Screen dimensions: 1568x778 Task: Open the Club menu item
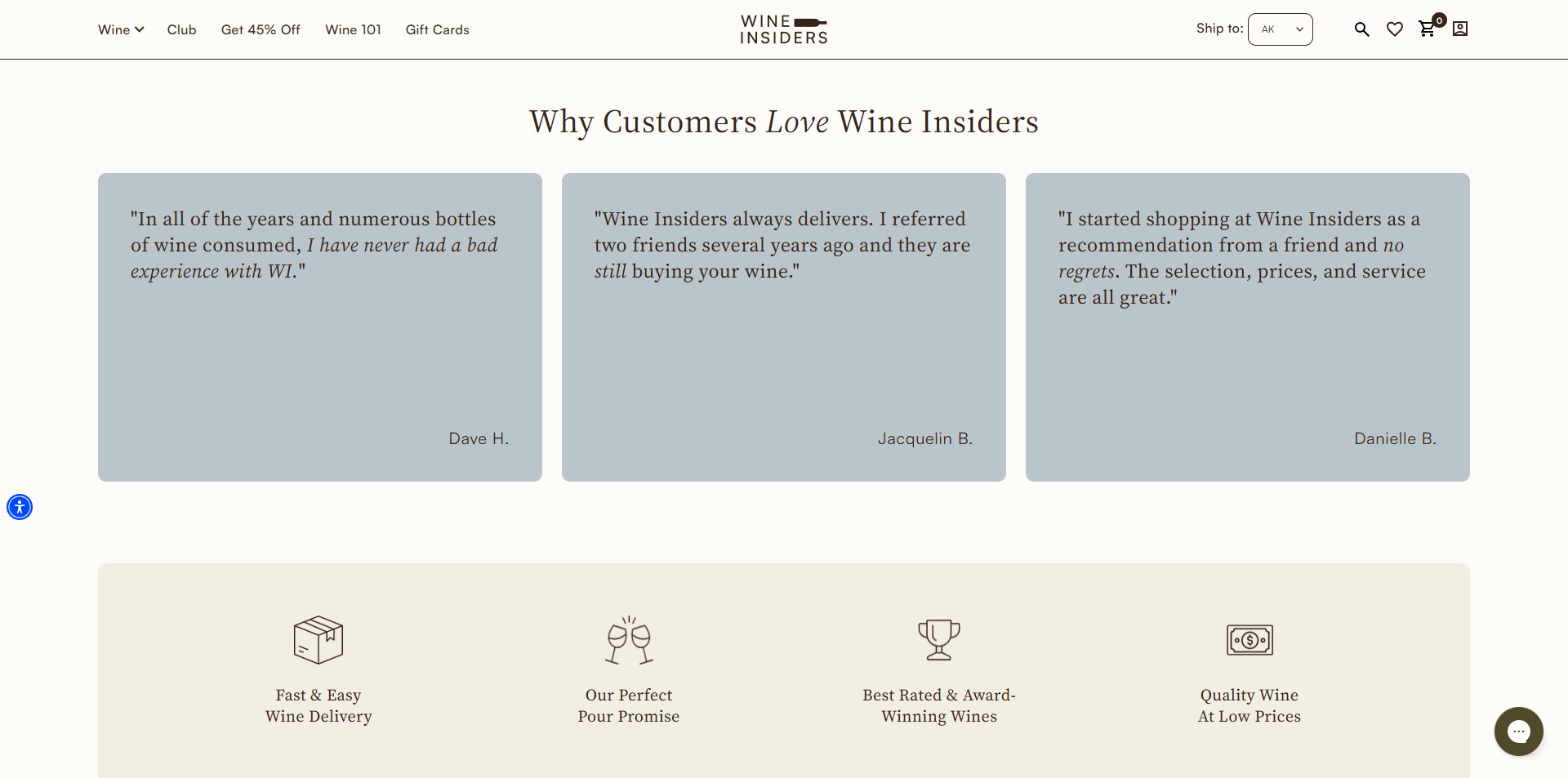tap(181, 29)
